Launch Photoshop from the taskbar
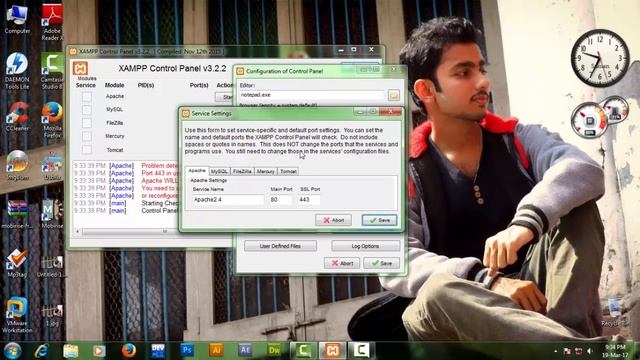This screenshot has width=640, height=360. coord(187,351)
